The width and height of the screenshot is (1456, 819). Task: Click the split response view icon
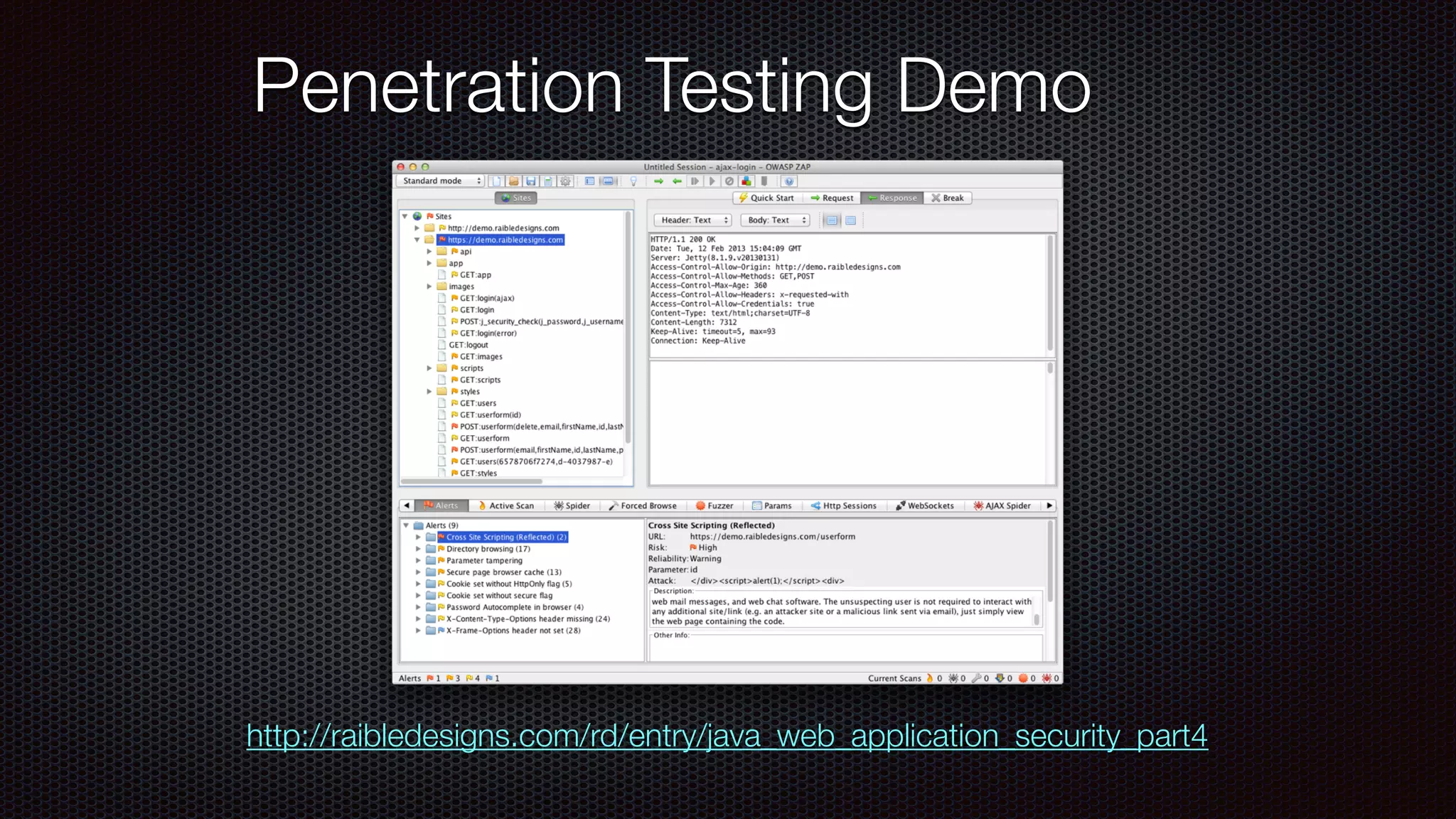tap(832, 220)
